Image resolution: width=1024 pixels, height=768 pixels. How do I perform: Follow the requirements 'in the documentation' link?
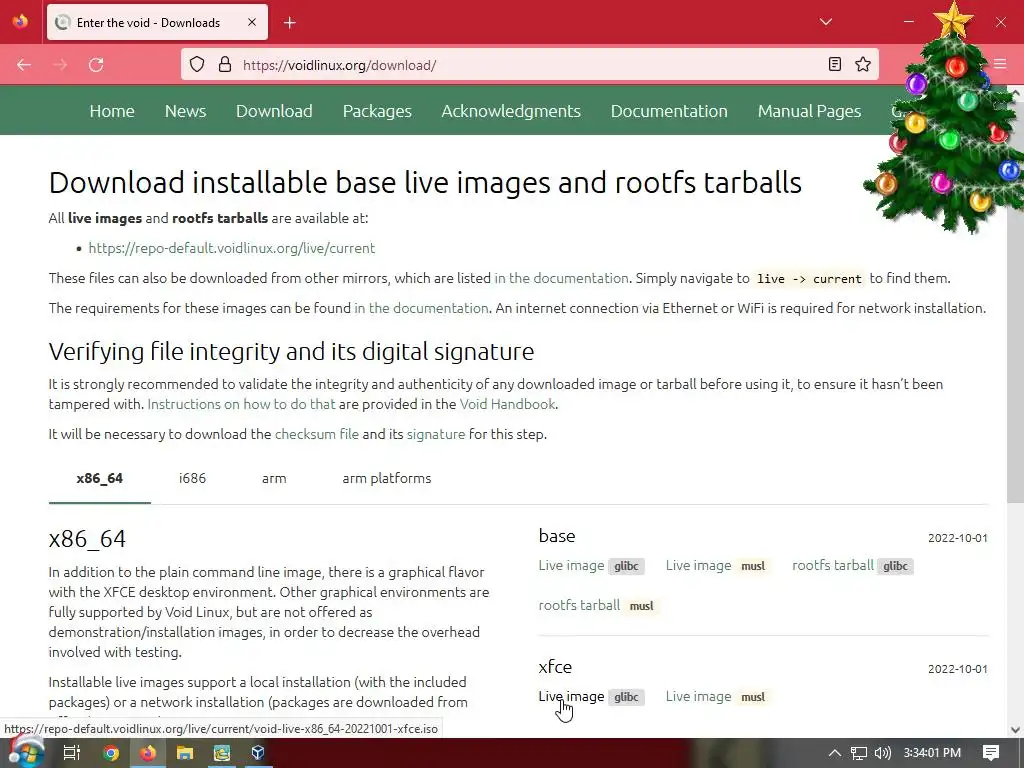click(x=421, y=308)
